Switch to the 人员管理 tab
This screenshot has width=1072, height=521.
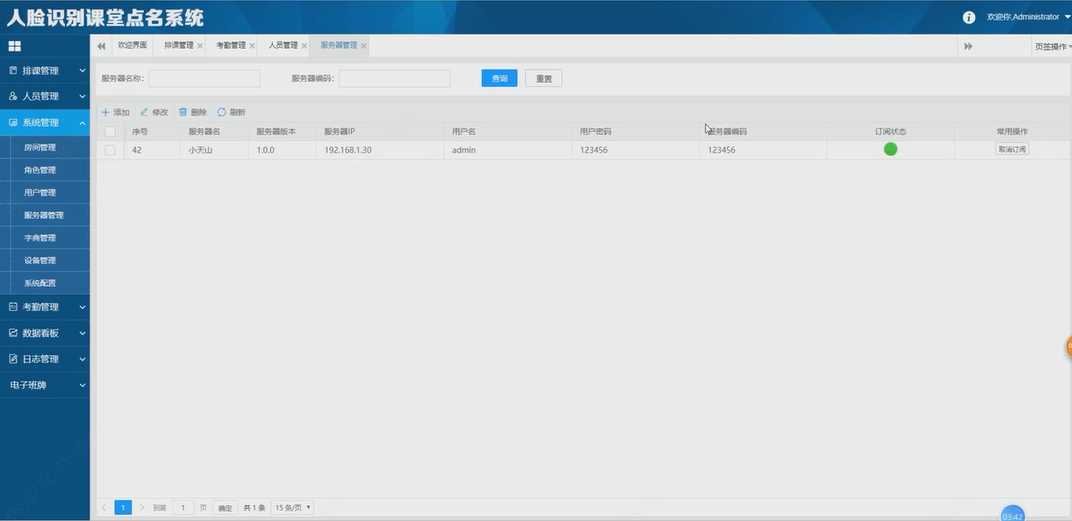pyautogui.click(x=282, y=45)
